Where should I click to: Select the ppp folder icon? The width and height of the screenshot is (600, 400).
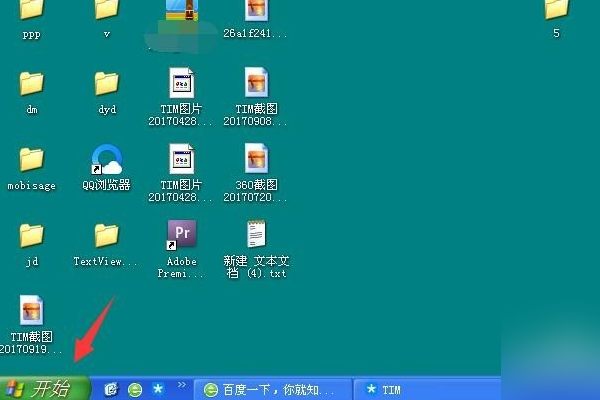(31, 9)
